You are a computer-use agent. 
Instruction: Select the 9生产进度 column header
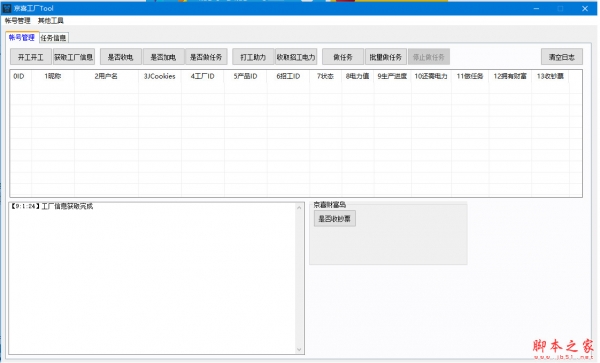pos(393,76)
